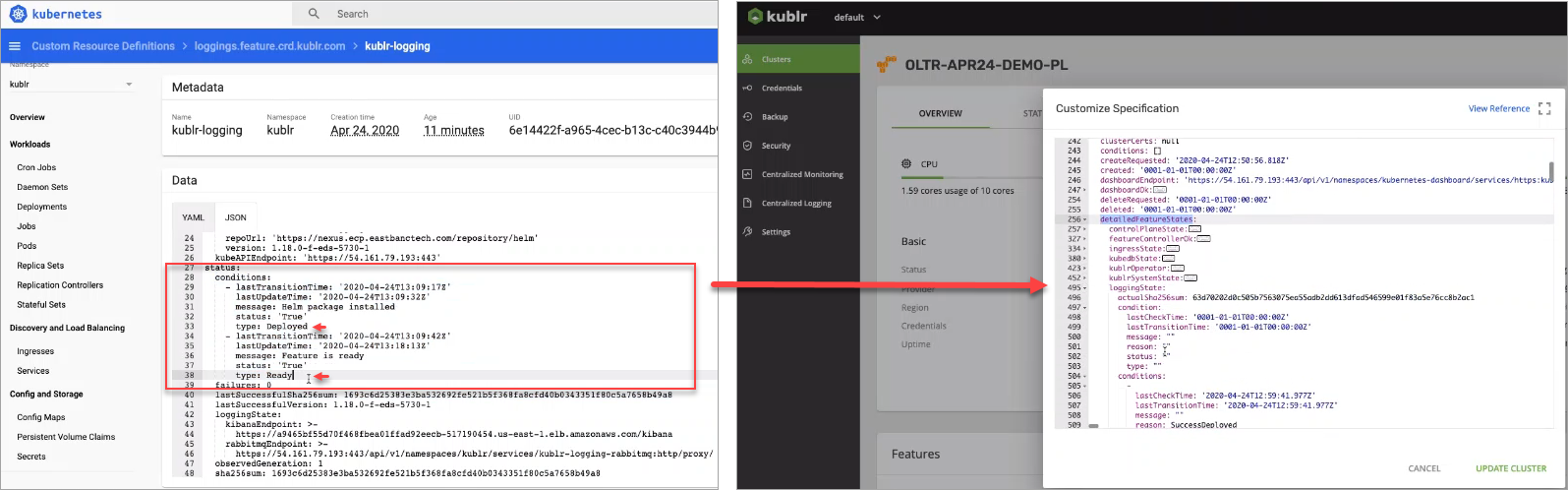Open the View Reference link
Image resolution: width=1568 pixels, height=490 pixels.
click(1499, 108)
